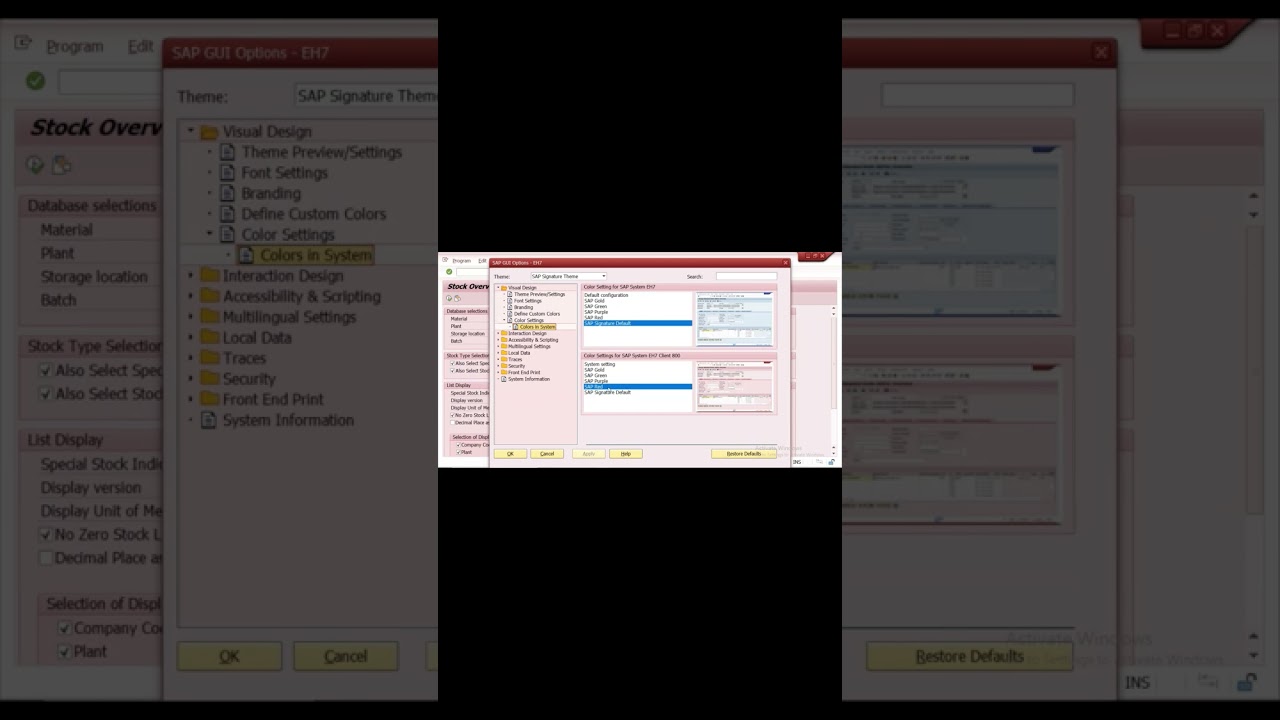
Task: Click the Execute clock icon under sharp Stock Overview title
Action: (x=449, y=298)
